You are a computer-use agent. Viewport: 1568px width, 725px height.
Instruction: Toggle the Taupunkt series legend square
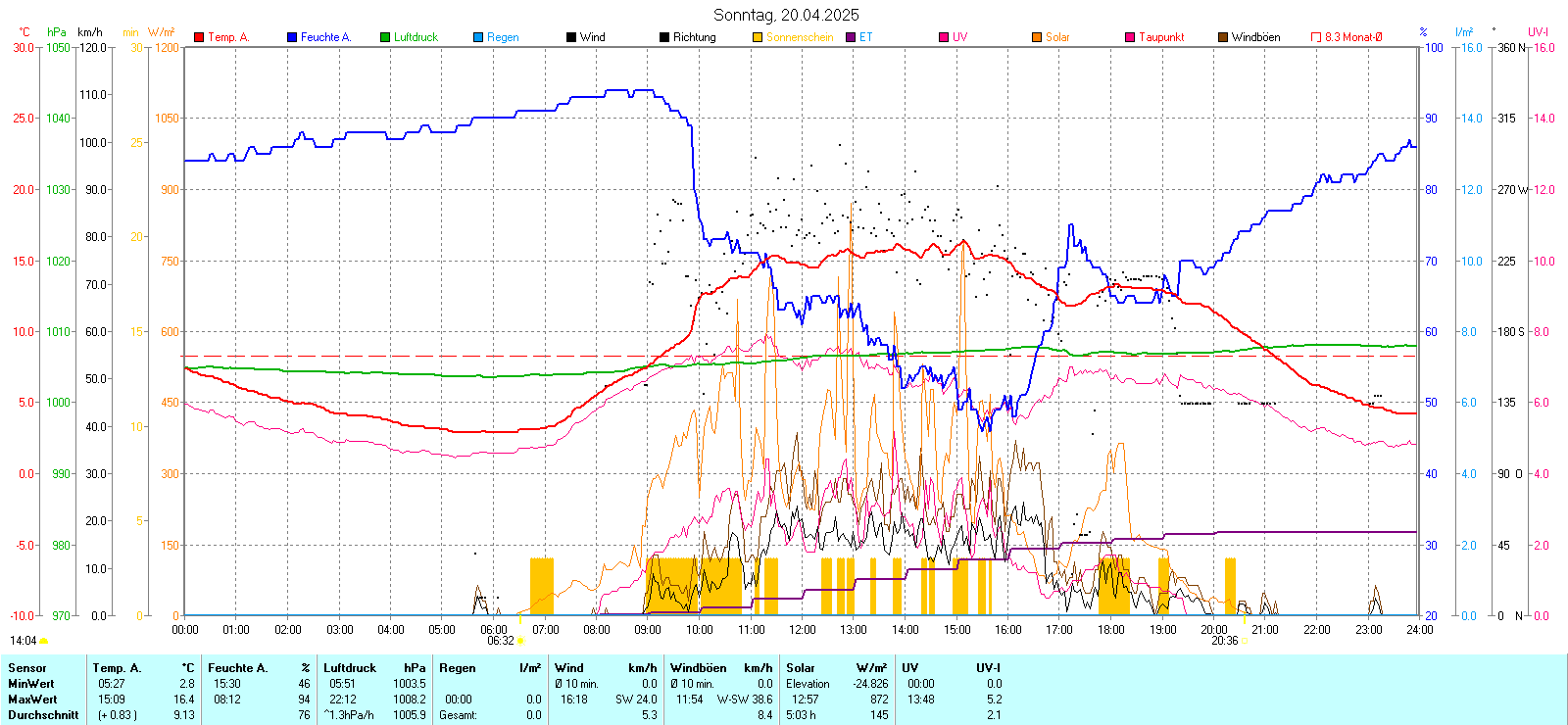[x=1130, y=37]
